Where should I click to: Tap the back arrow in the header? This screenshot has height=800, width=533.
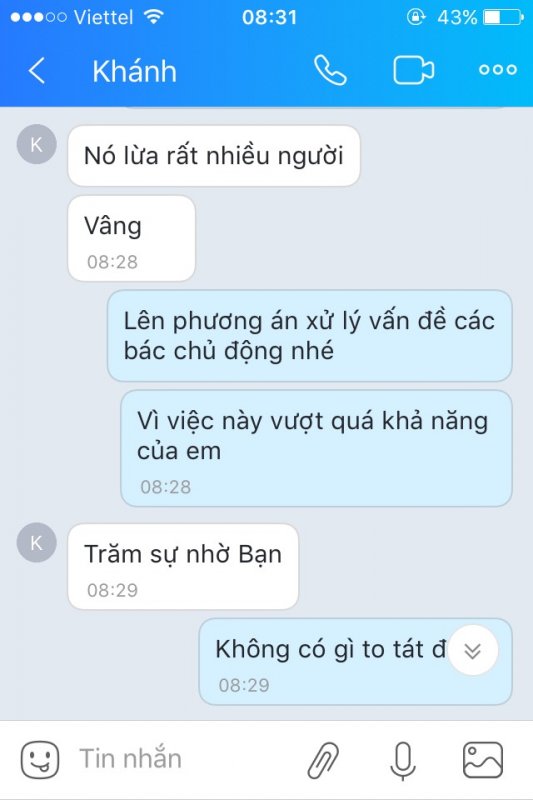coord(37,70)
